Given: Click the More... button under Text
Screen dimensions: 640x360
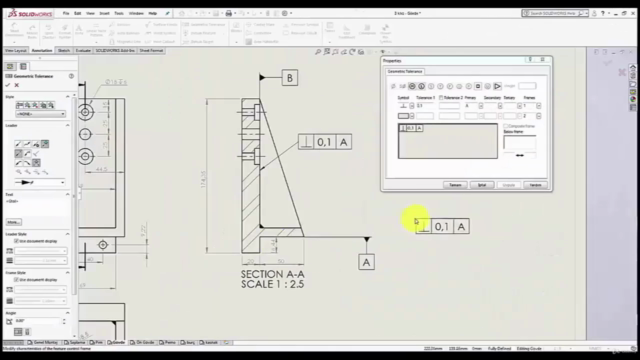Looking at the screenshot, I should 13,222.
